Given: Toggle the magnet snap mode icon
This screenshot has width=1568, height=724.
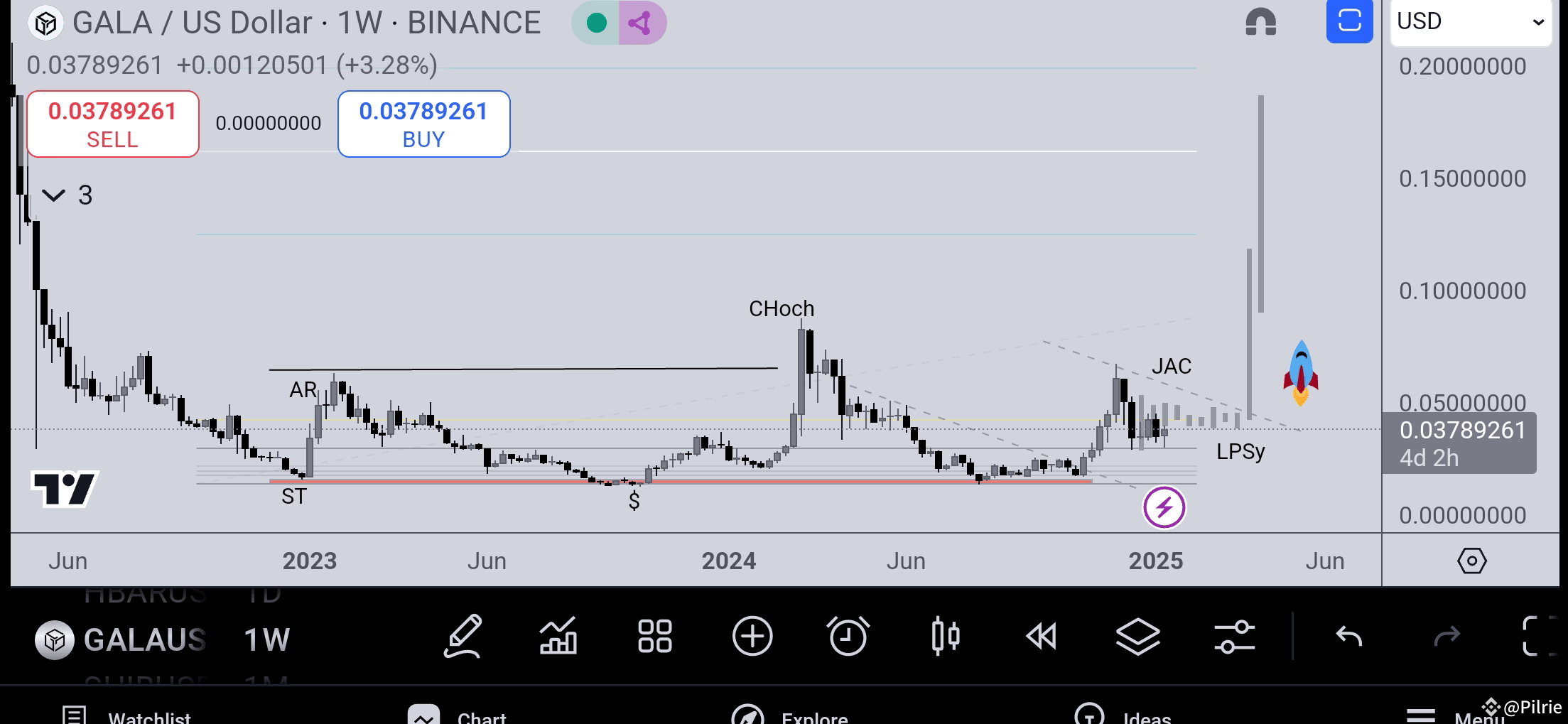Looking at the screenshot, I should (1261, 22).
